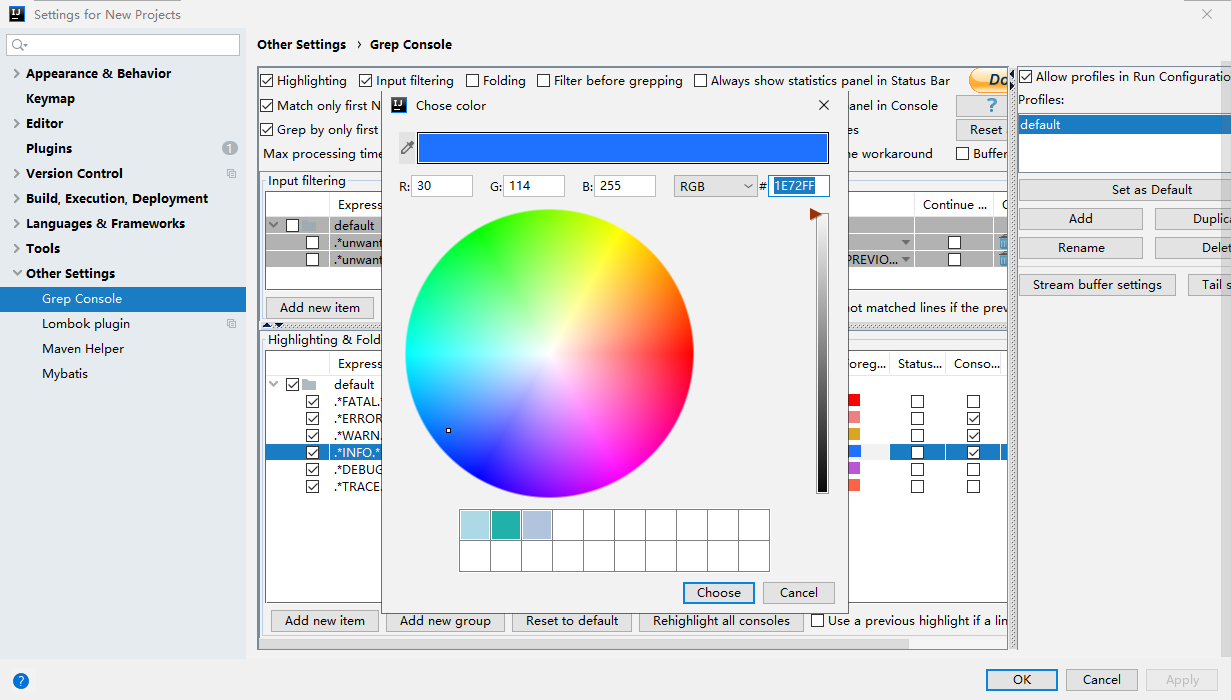Click the help question mark in bottom-left corner

point(20,681)
